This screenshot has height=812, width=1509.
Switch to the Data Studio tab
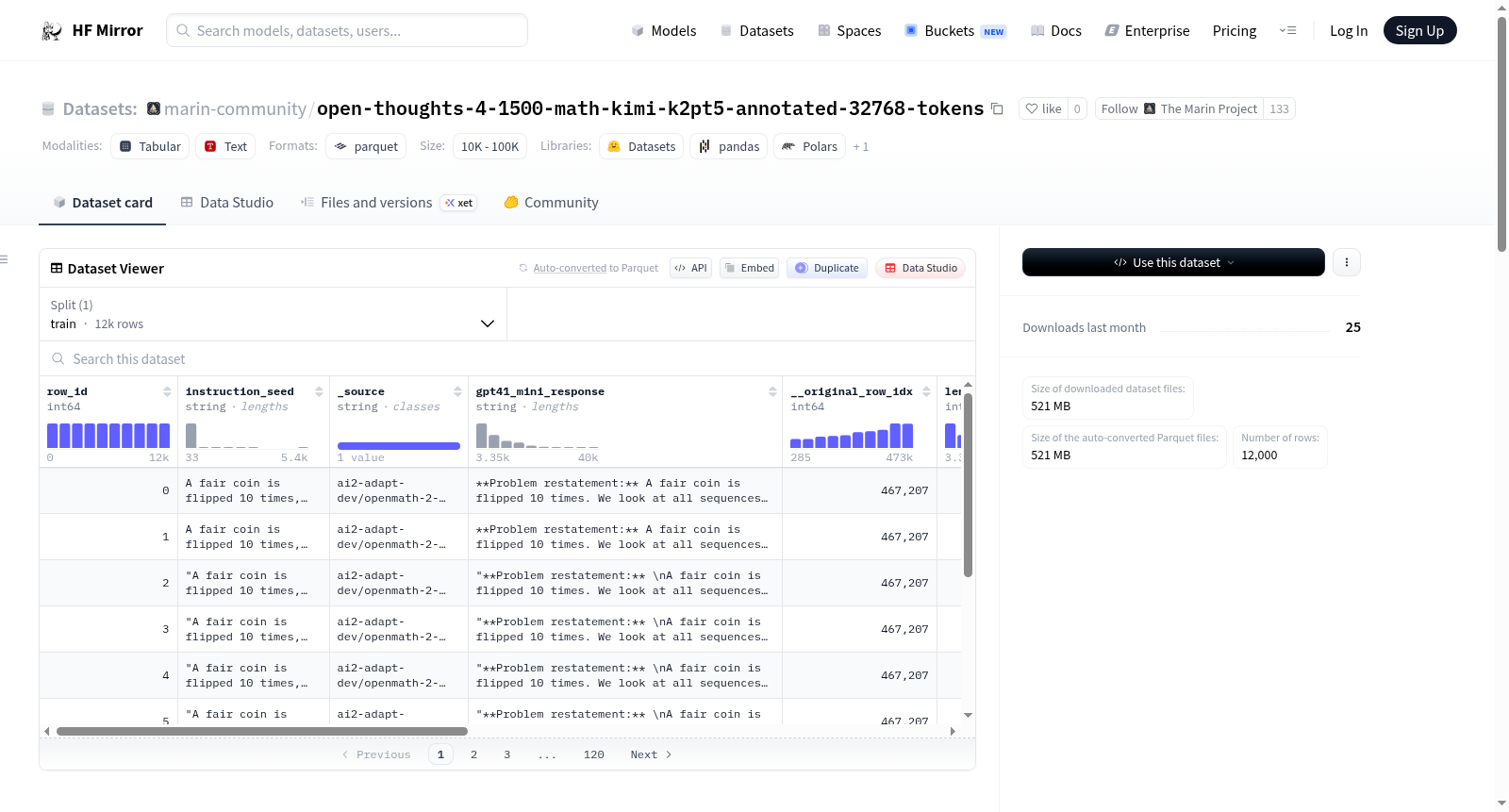(227, 203)
